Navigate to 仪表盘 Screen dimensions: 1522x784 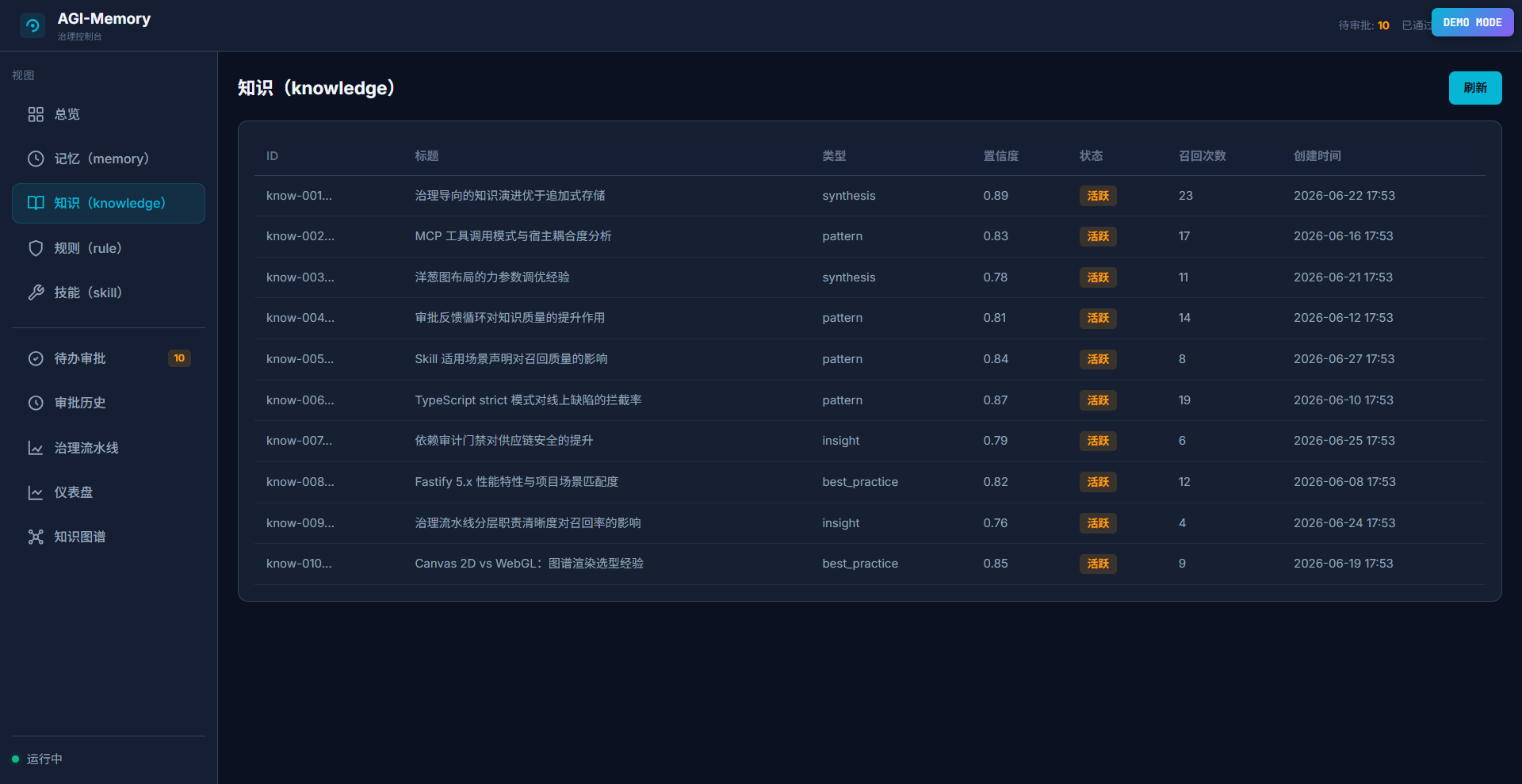(x=109, y=492)
